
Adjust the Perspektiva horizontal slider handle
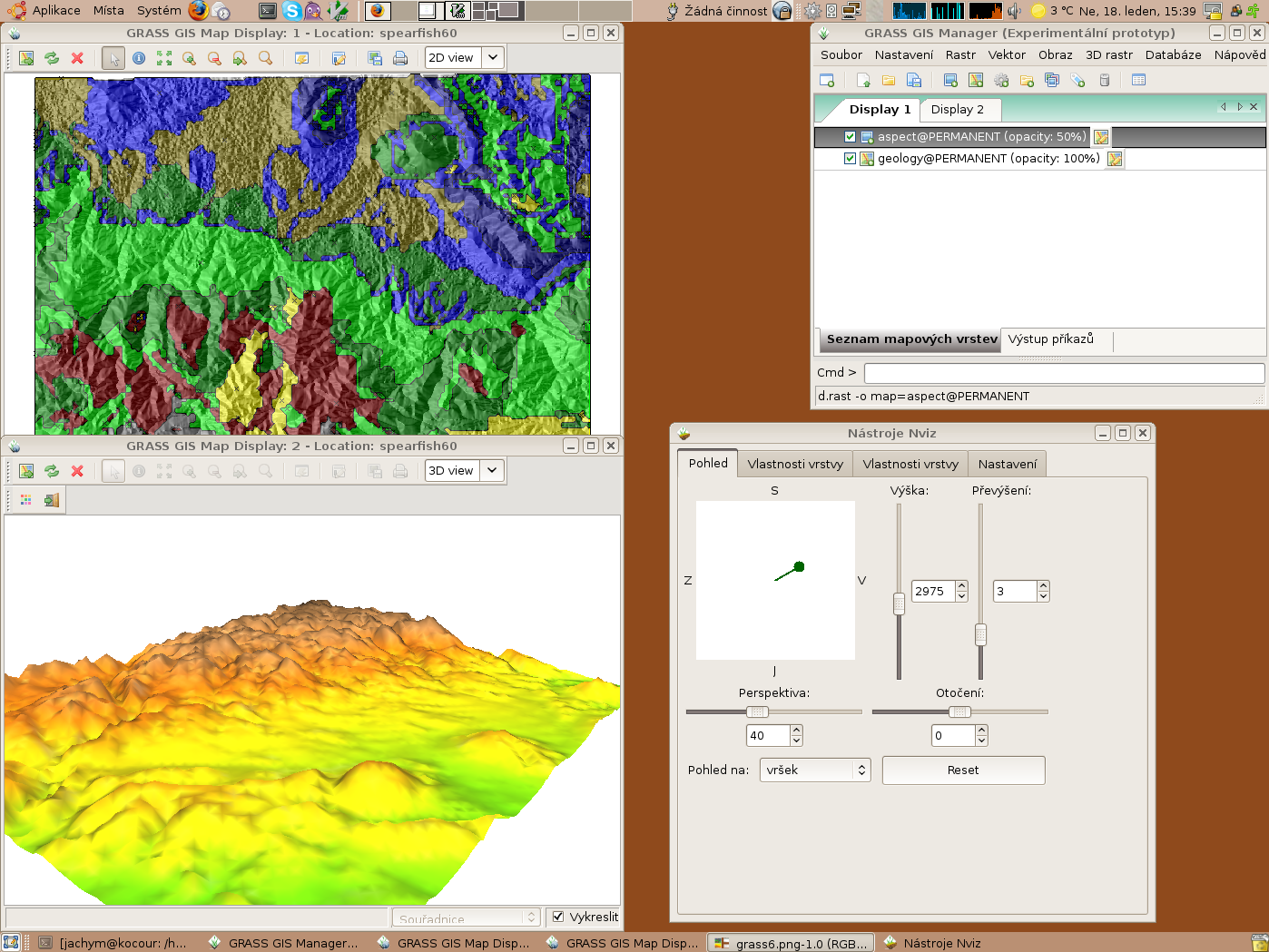point(757,712)
